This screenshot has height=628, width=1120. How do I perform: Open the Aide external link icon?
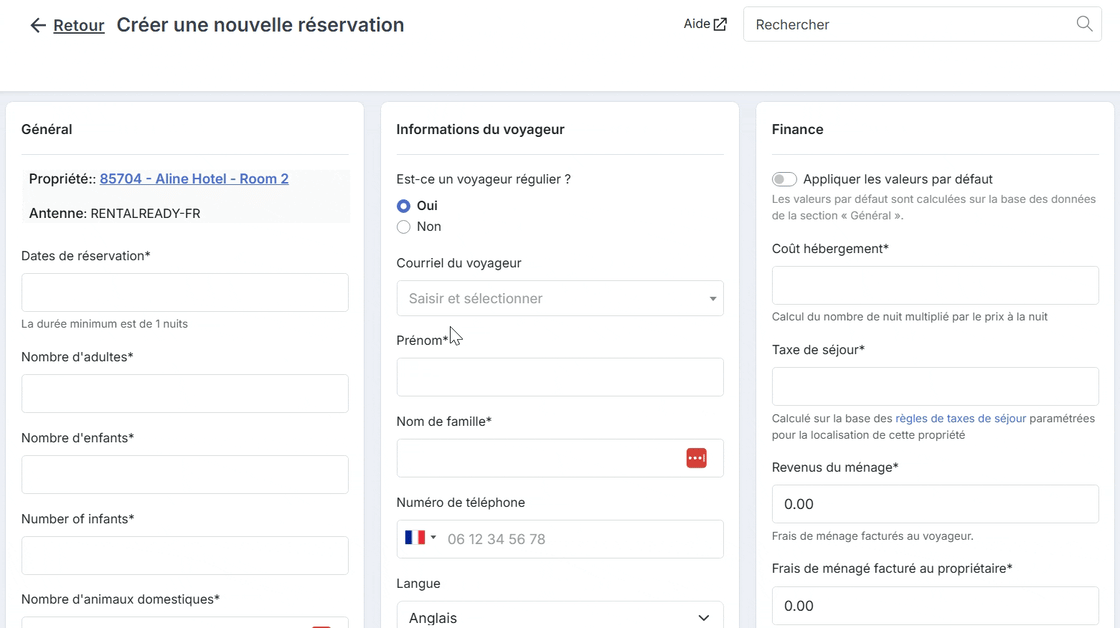tap(720, 24)
